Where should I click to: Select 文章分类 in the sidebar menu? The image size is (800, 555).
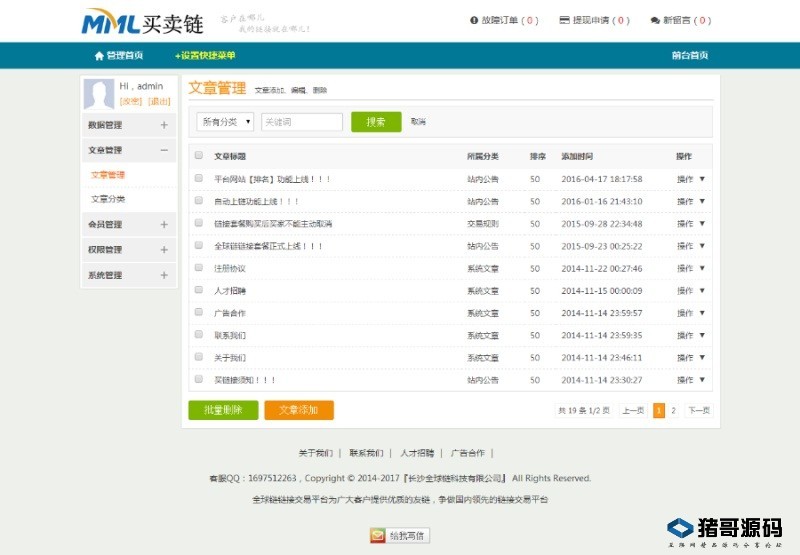pyautogui.click(x=108, y=199)
